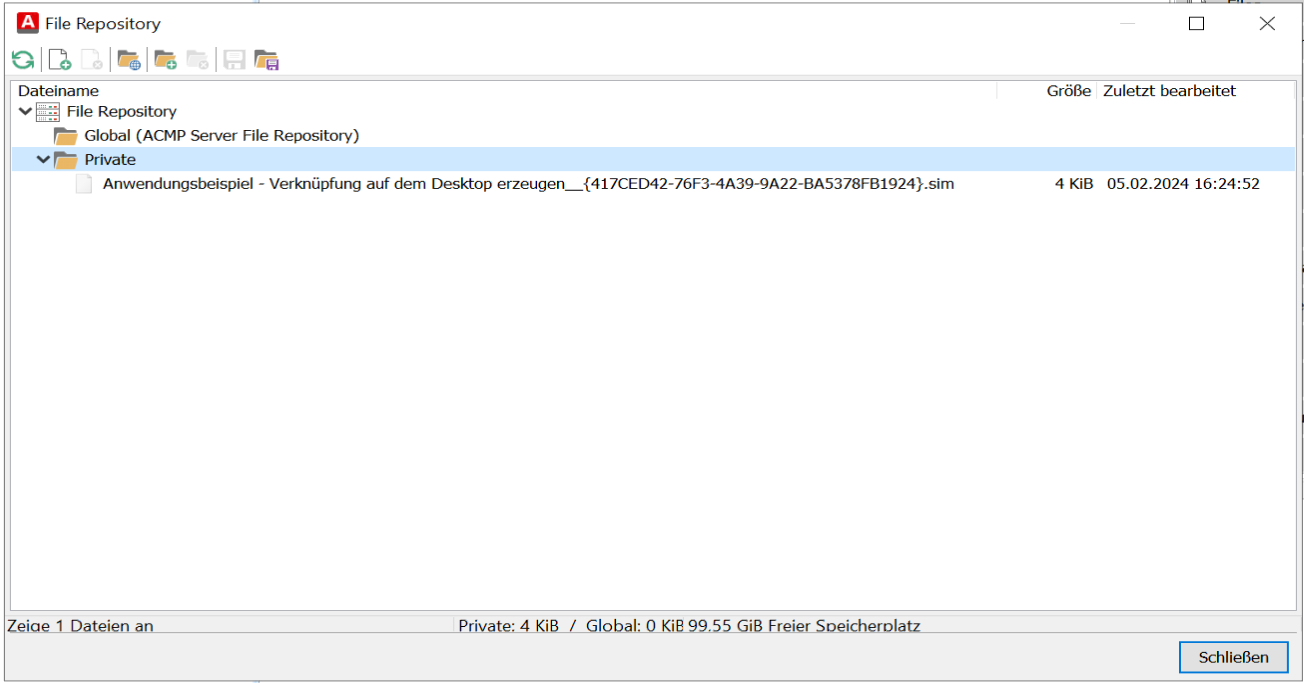
Task: Expand the Global (ACMP Server File Repository) folder
Action: (64, 135)
